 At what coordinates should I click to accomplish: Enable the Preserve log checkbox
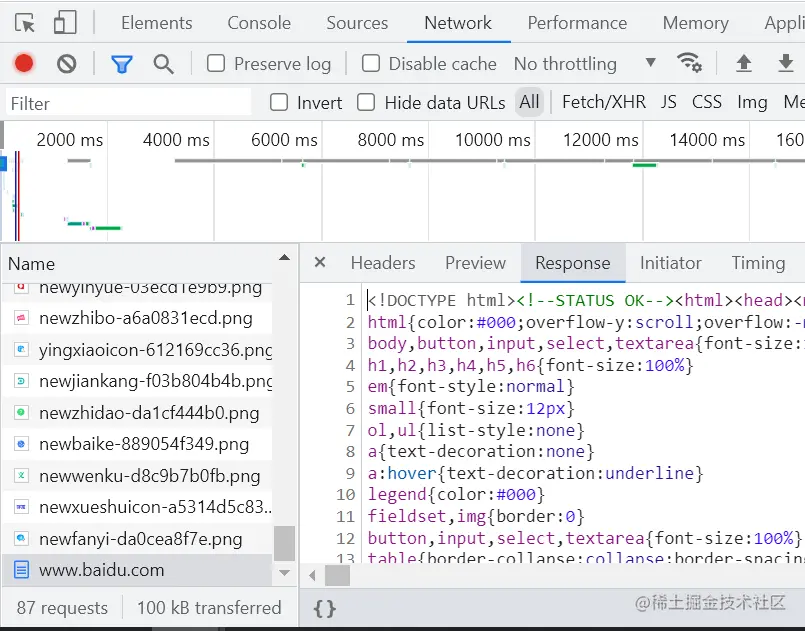click(x=216, y=64)
